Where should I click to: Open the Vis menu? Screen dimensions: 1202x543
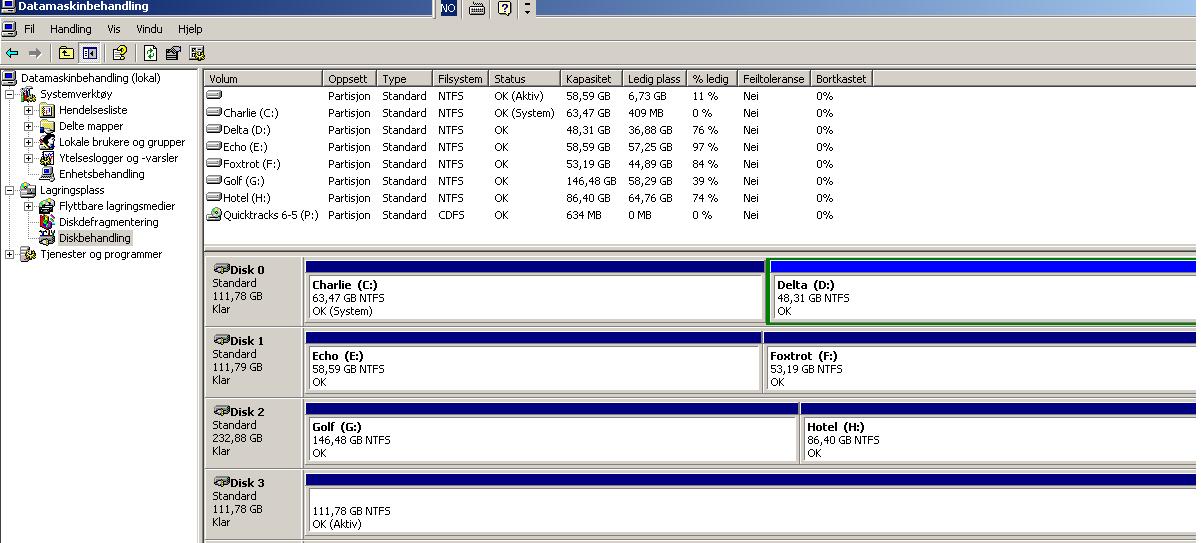(x=114, y=29)
